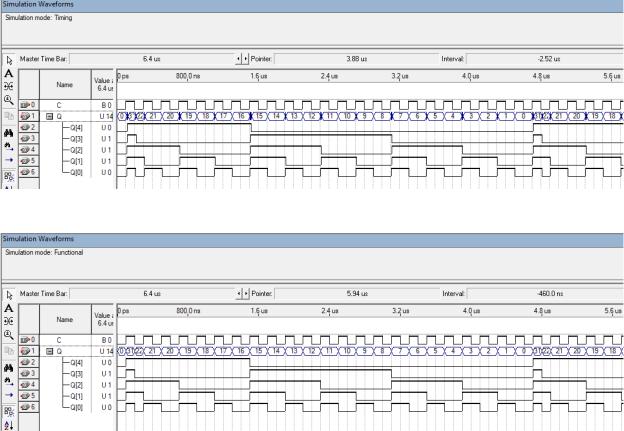Select the waveform editing tool in lower panel
Image resolution: width=624 pixels, height=431 pixels.
click(9, 321)
